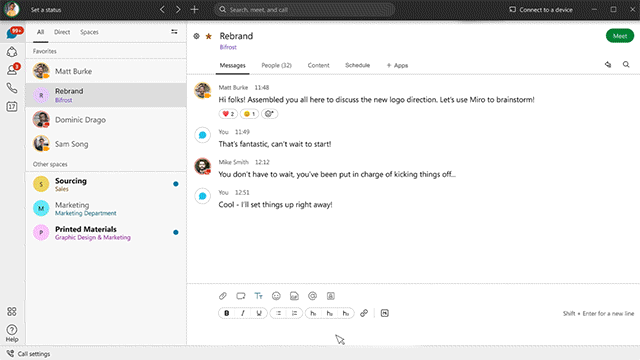The width and height of the screenshot is (640, 360).
Task: Click the markdown icon in formatting bar
Action: [384, 313]
